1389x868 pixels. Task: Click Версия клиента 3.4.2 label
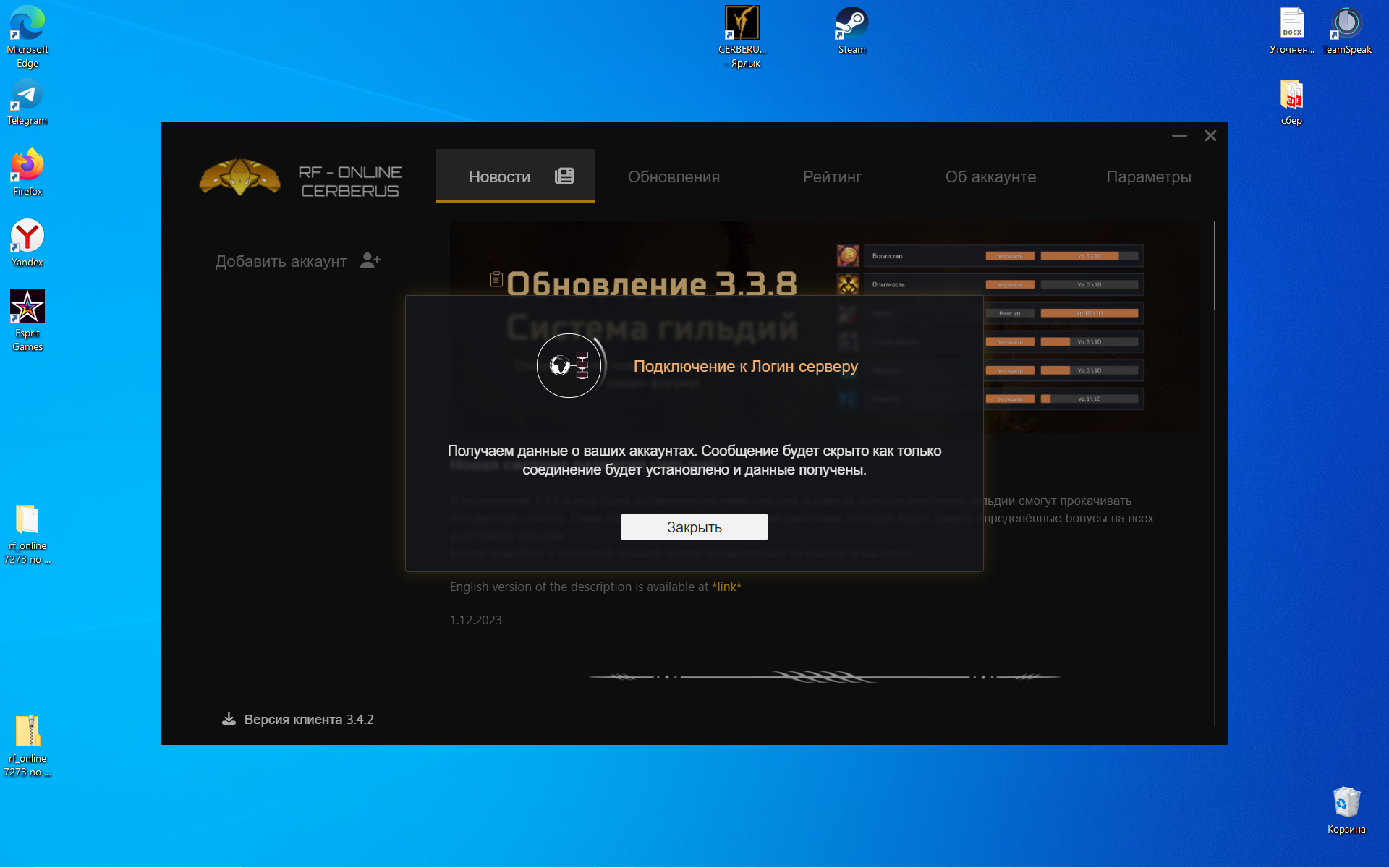[309, 719]
